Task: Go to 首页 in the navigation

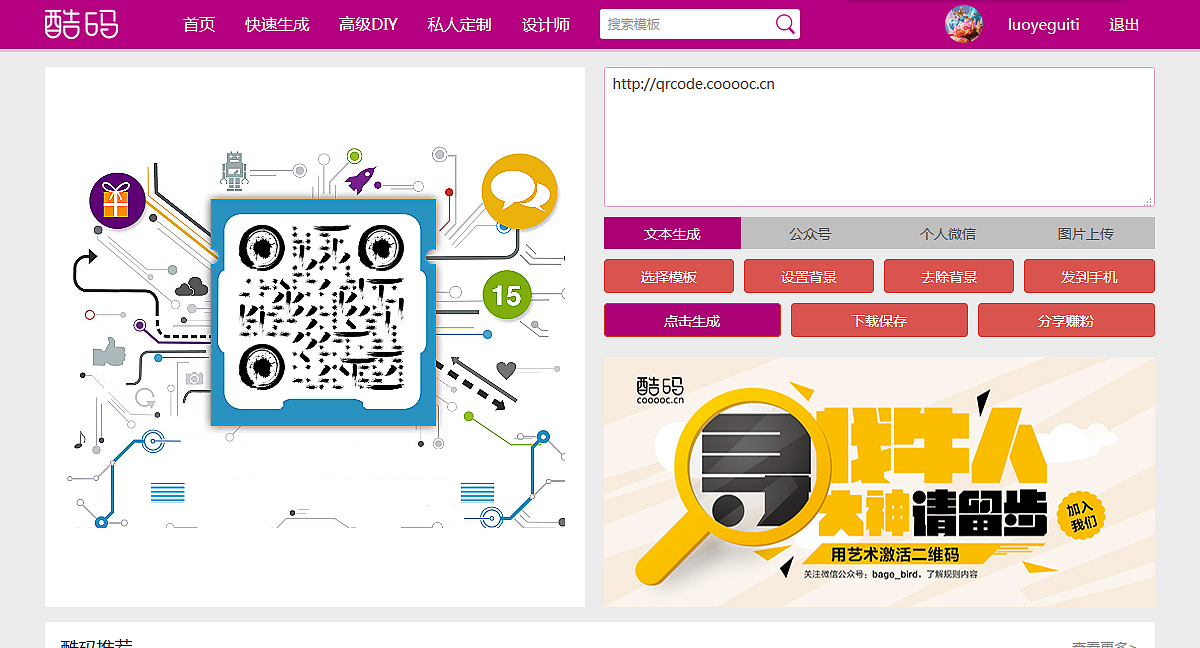Action: coord(199,24)
